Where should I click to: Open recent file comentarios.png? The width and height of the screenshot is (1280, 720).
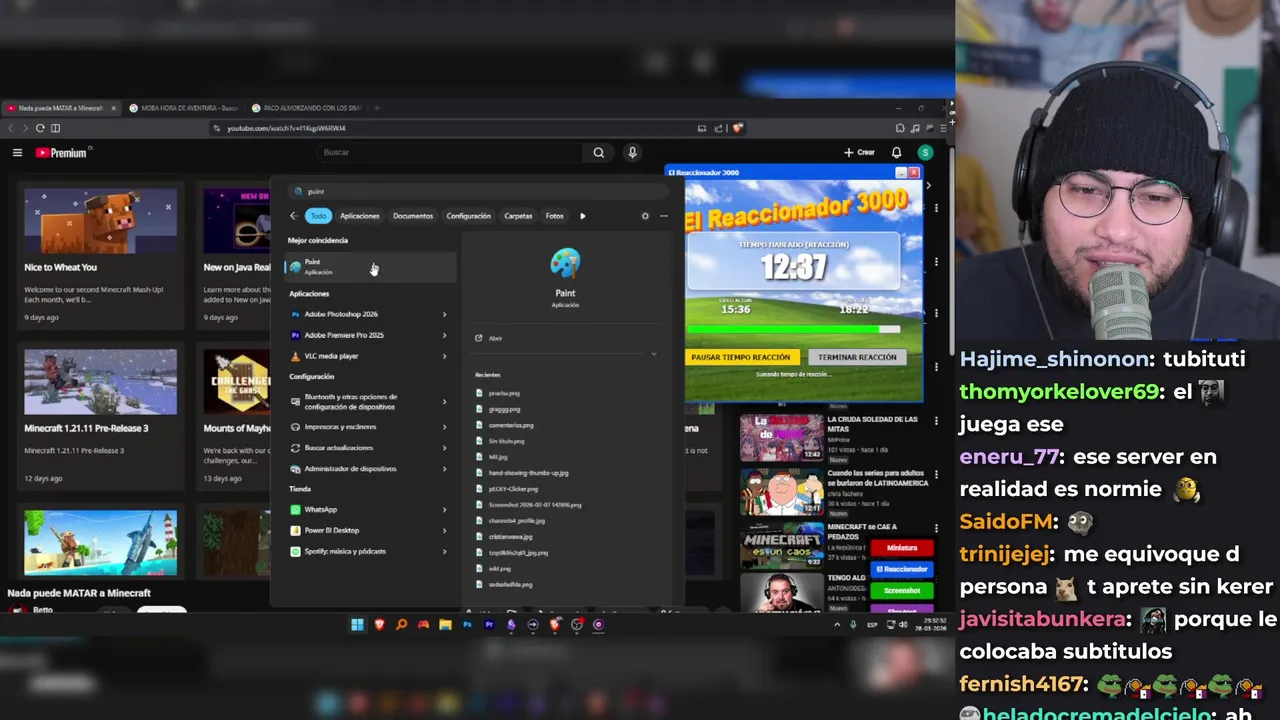click(x=505, y=425)
